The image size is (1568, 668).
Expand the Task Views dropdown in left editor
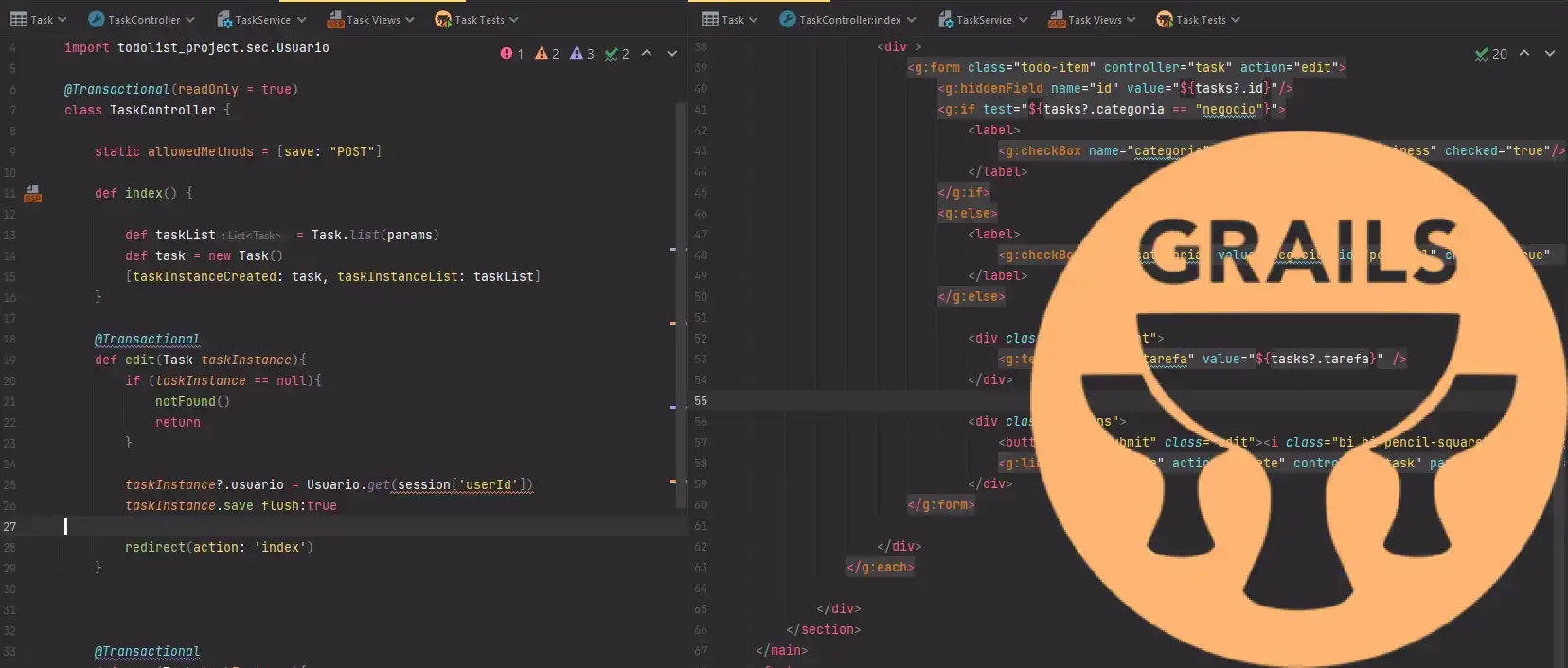[x=410, y=19]
